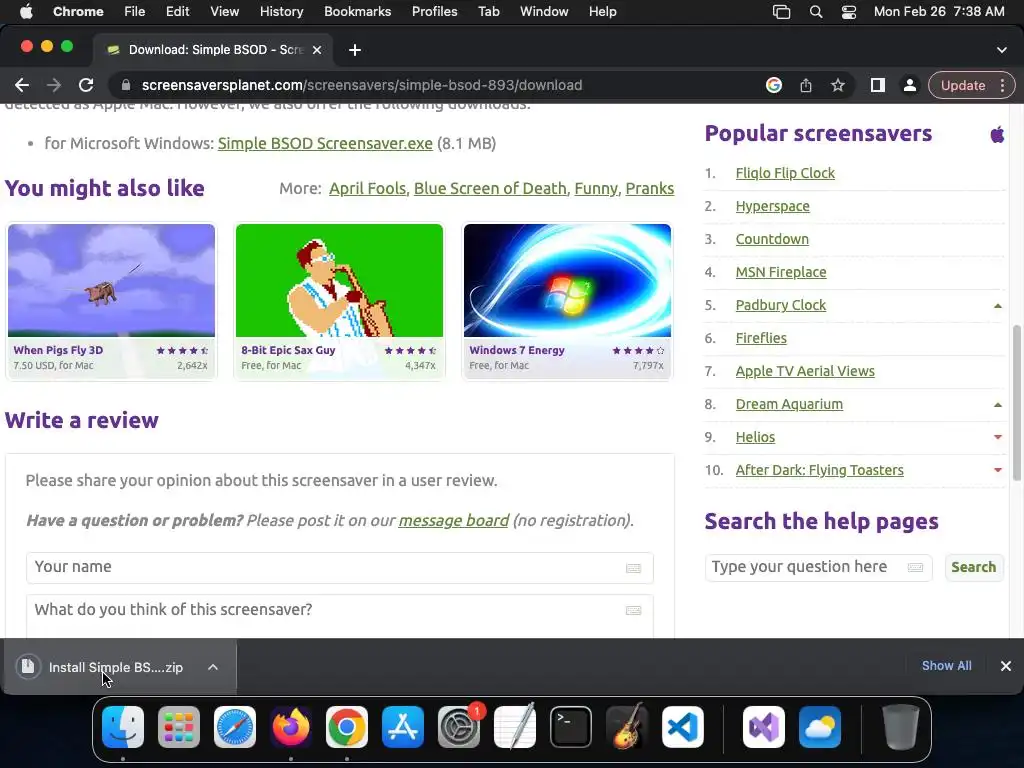Open Spotlight search in the menu bar
The image size is (1024, 768).
(x=816, y=12)
